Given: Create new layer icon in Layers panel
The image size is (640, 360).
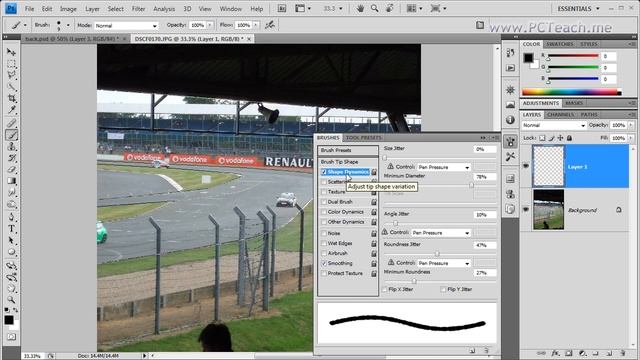Looking at the screenshot, I should click(609, 353).
